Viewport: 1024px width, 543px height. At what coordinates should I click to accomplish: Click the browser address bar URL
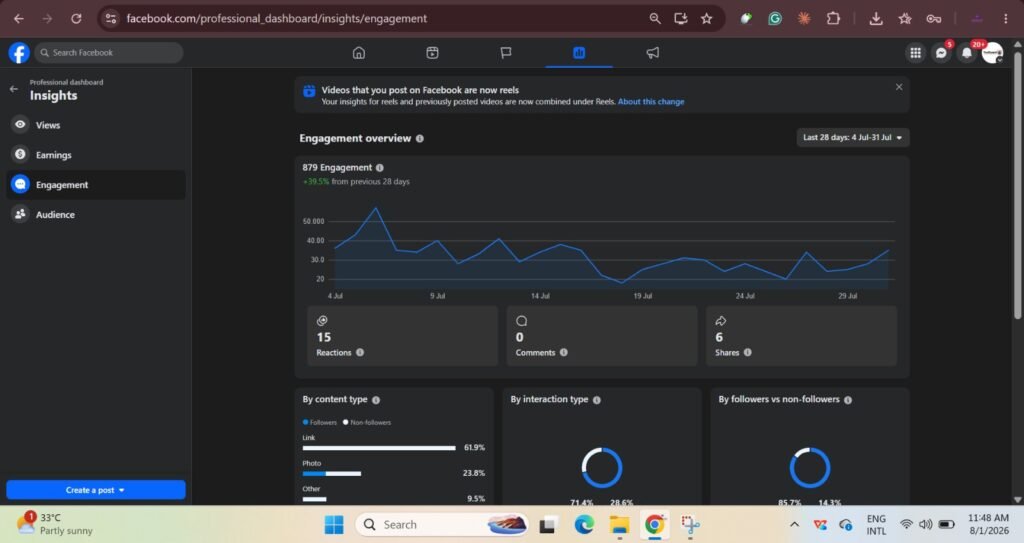point(277,19)
